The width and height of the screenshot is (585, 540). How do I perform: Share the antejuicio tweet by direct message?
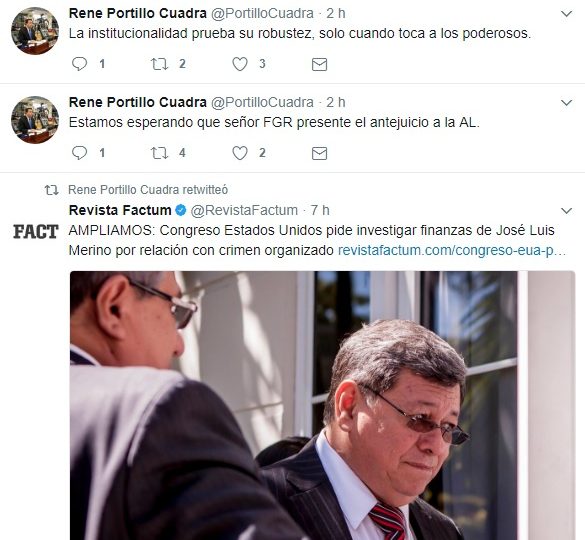319,153
